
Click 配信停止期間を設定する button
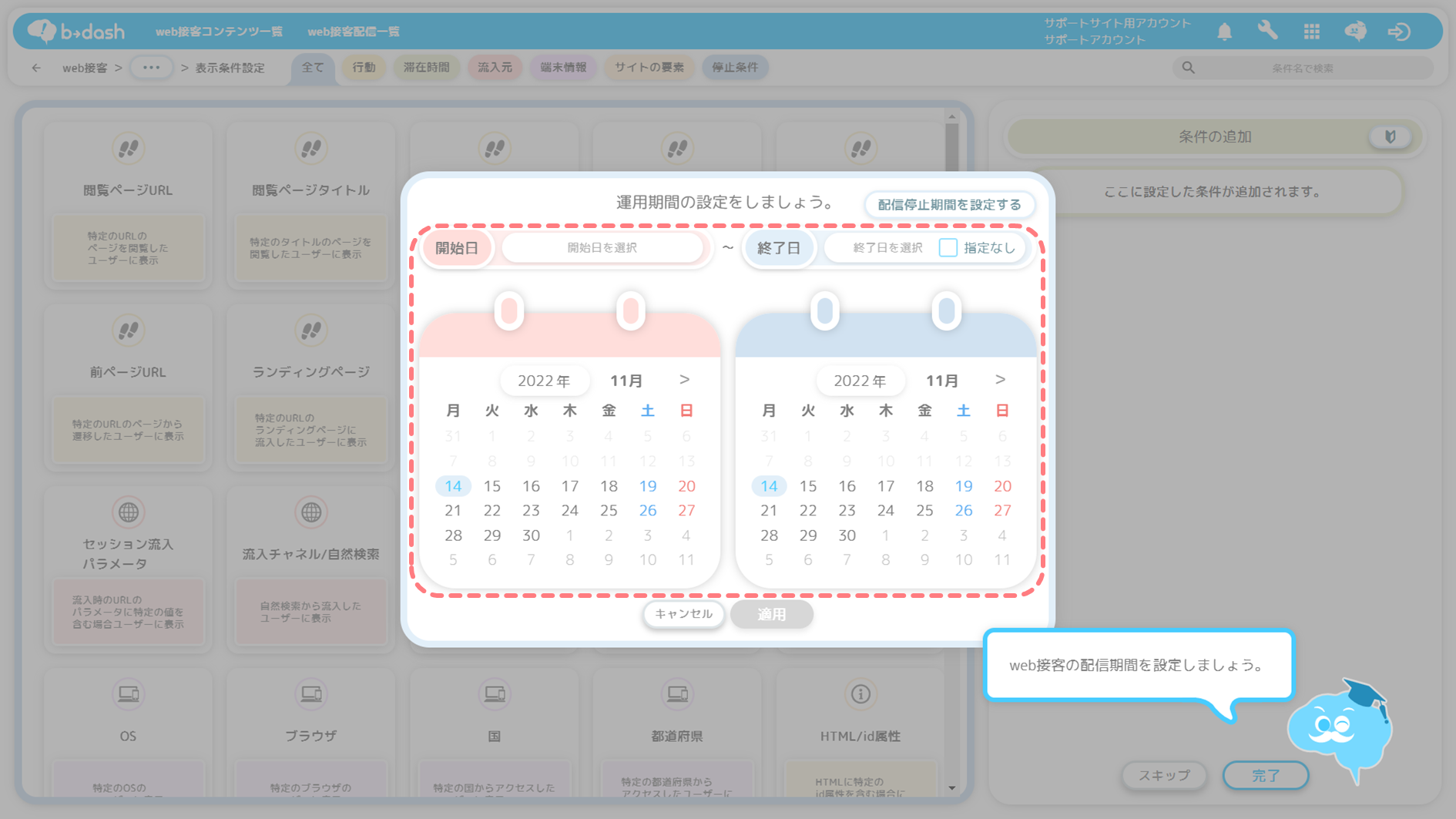point(949,205)
